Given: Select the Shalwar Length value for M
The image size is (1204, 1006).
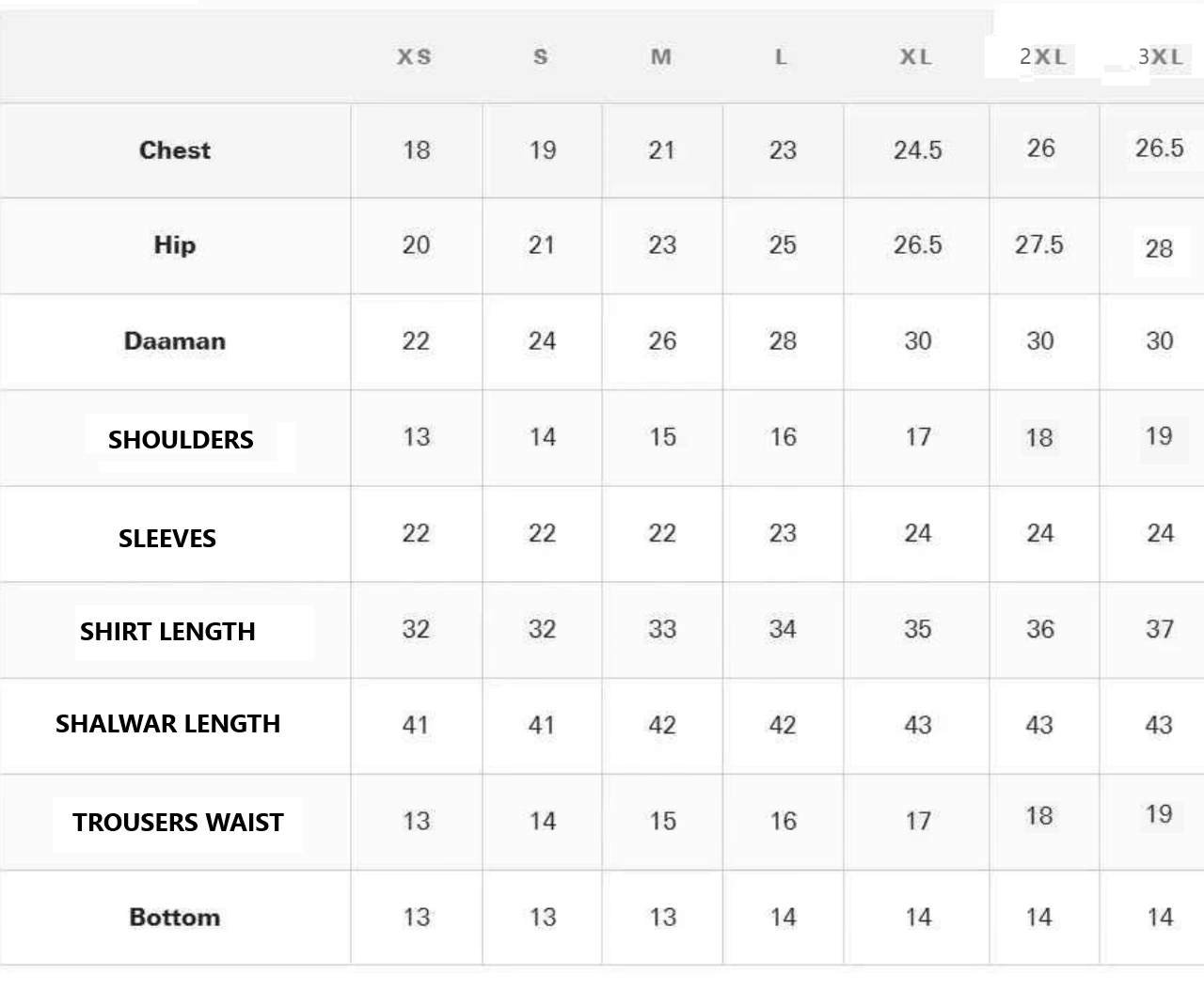Looking at the screenshot, I should click(x=662, y=726).
